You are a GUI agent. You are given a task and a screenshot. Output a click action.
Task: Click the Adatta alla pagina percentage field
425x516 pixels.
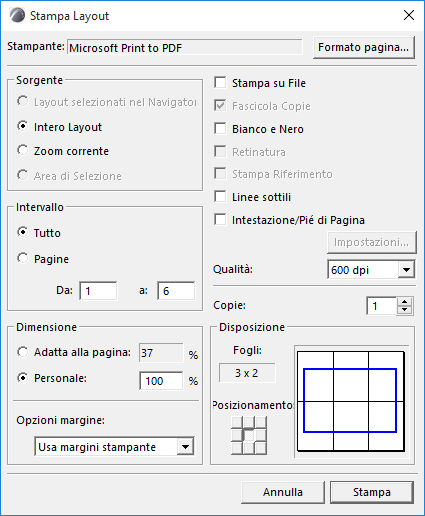point(161,353)
